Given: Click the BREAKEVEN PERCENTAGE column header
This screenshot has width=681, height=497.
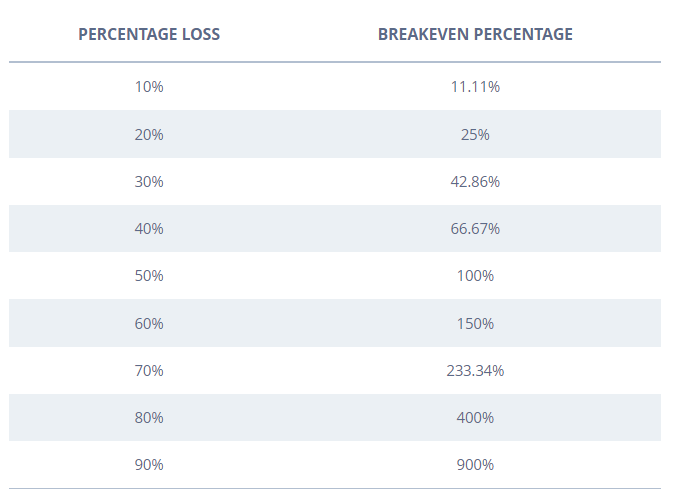Looking at the screenshot, I should point(475,34).
